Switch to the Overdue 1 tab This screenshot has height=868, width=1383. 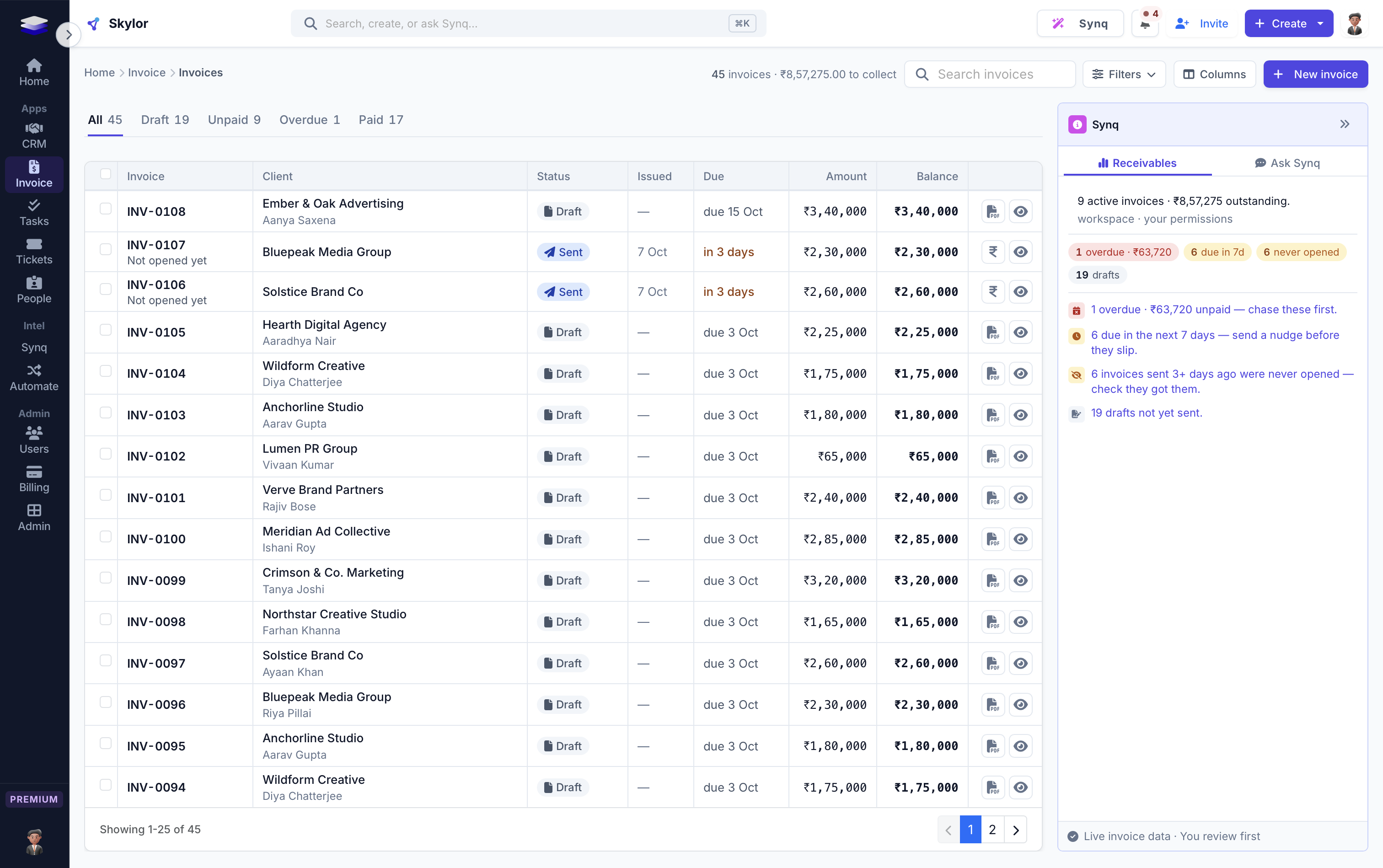[310, 120]
